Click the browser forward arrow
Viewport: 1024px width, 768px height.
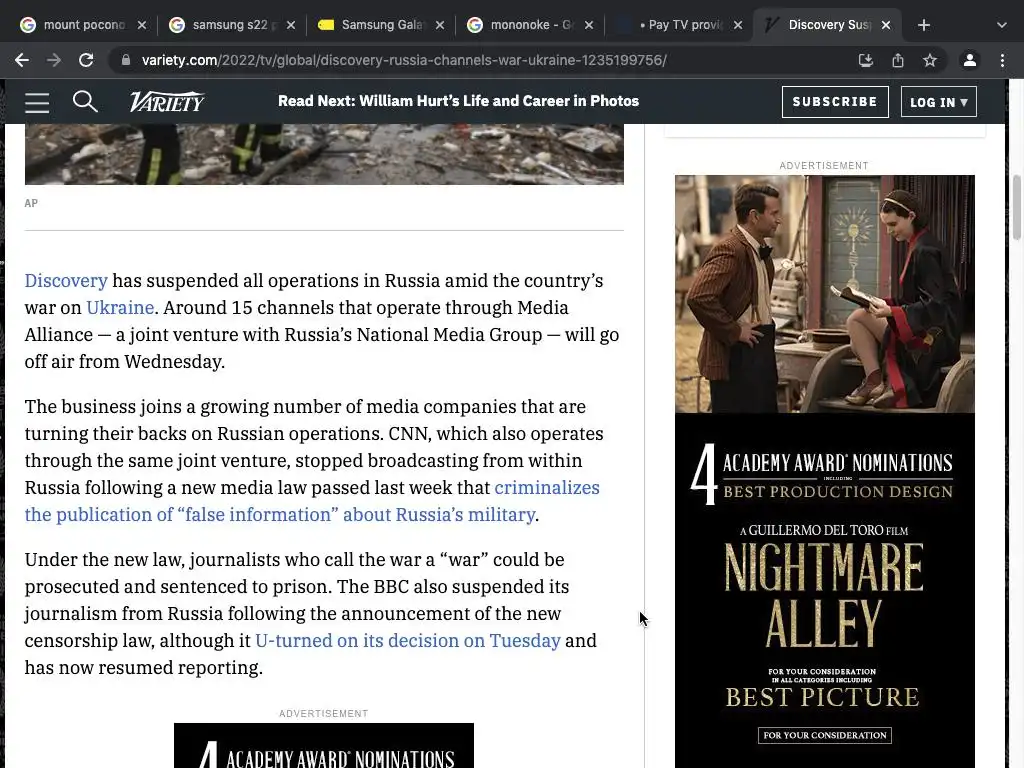coord(54,60)
